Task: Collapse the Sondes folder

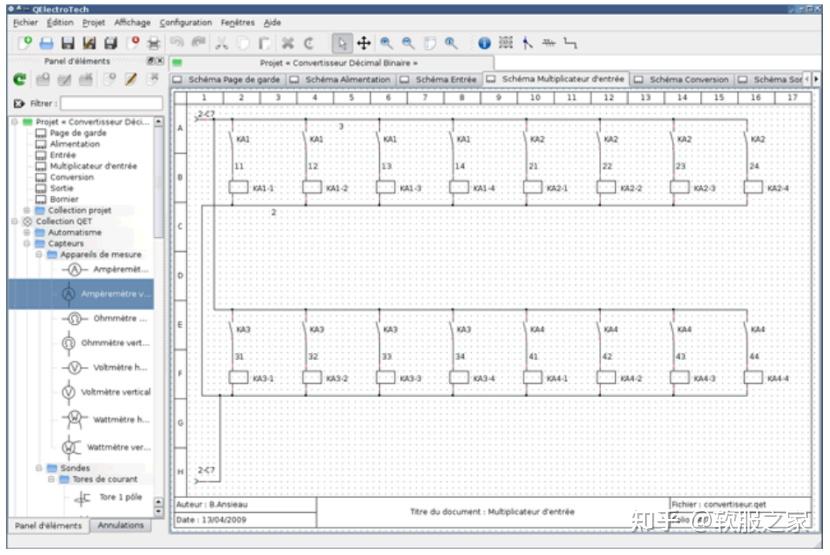Action: click(x=39, y=468)
